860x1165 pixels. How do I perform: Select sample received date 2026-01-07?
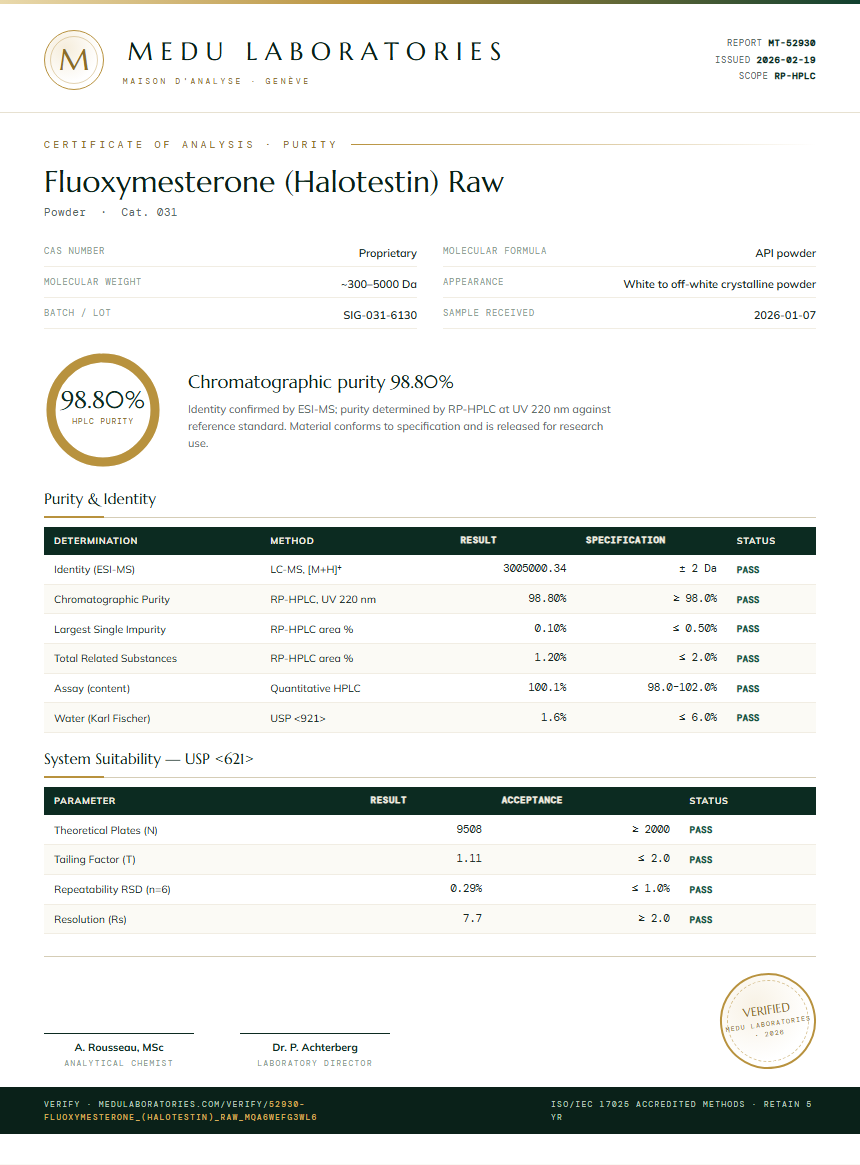[785, 315]
